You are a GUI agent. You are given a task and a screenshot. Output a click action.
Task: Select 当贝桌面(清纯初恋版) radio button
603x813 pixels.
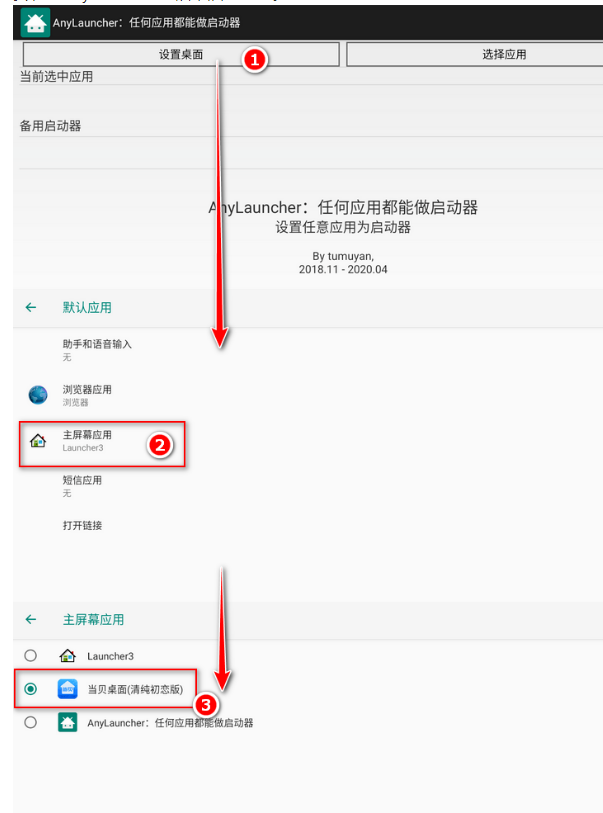coord(31,689)
